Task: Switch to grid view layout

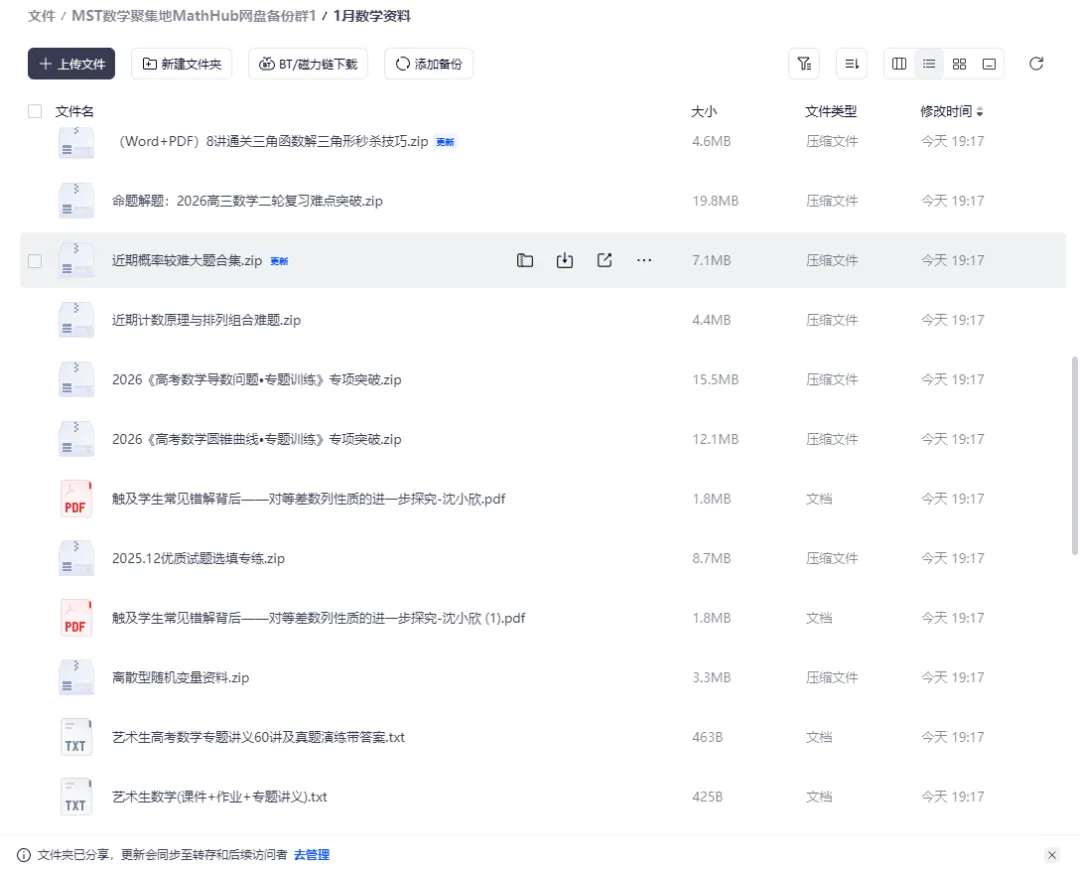Action: point(958,63)
